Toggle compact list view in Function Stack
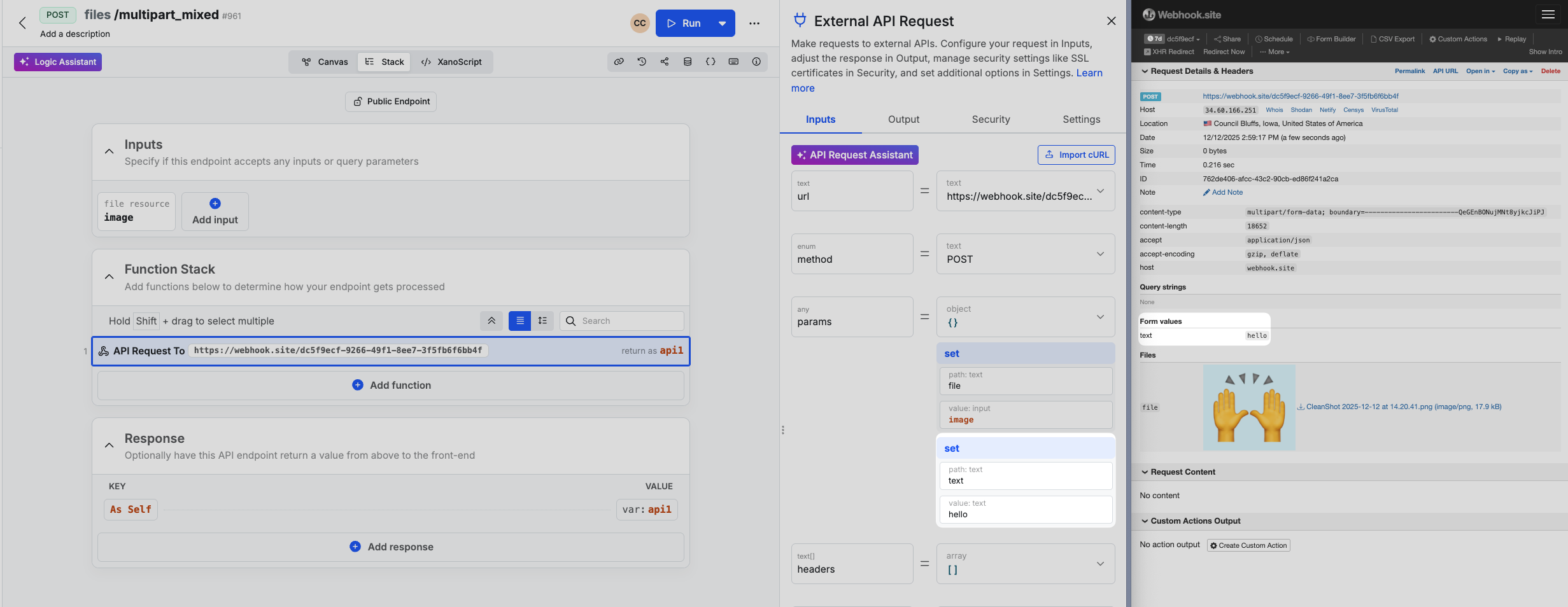 point(519,321)
